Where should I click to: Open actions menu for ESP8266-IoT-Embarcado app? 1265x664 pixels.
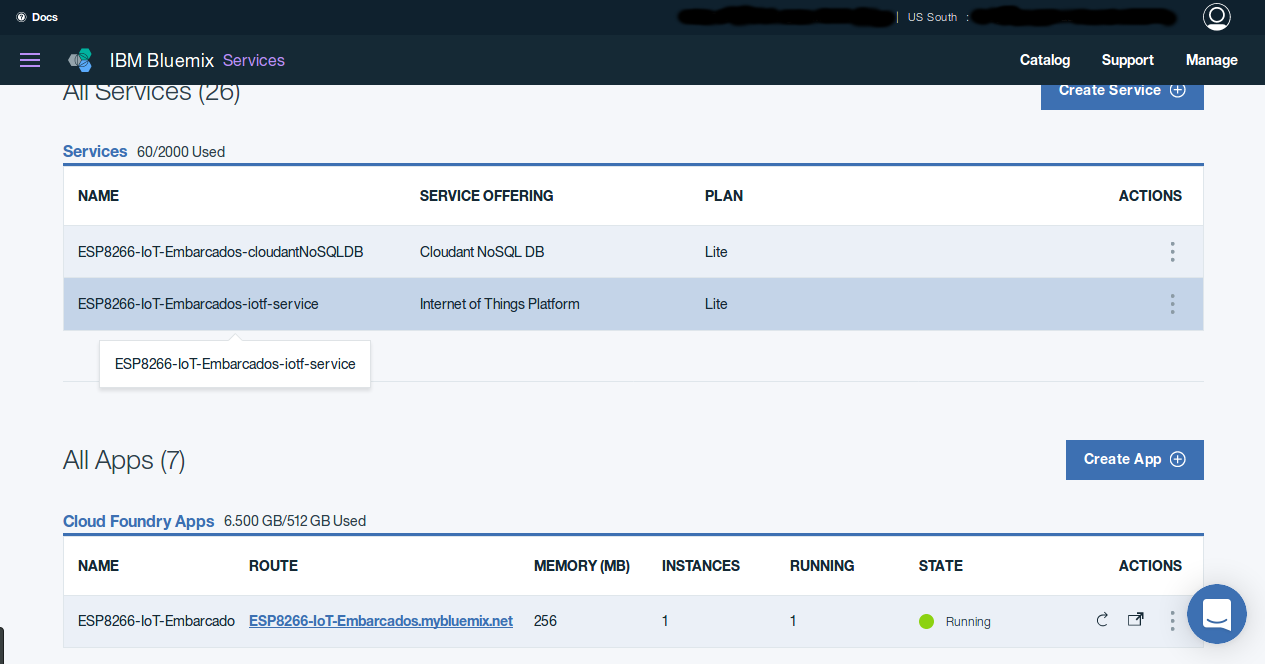point(1172,621)
